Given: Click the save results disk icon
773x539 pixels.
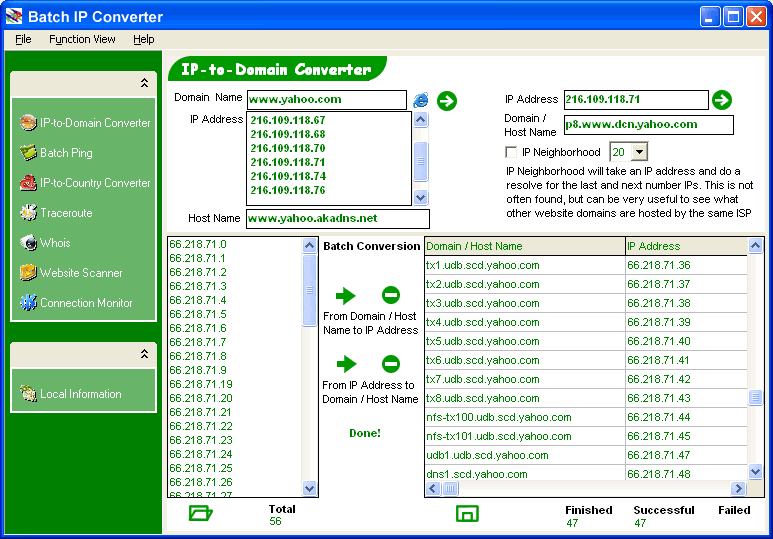Looking at the screenshot, I should click(x=467, y=514).
